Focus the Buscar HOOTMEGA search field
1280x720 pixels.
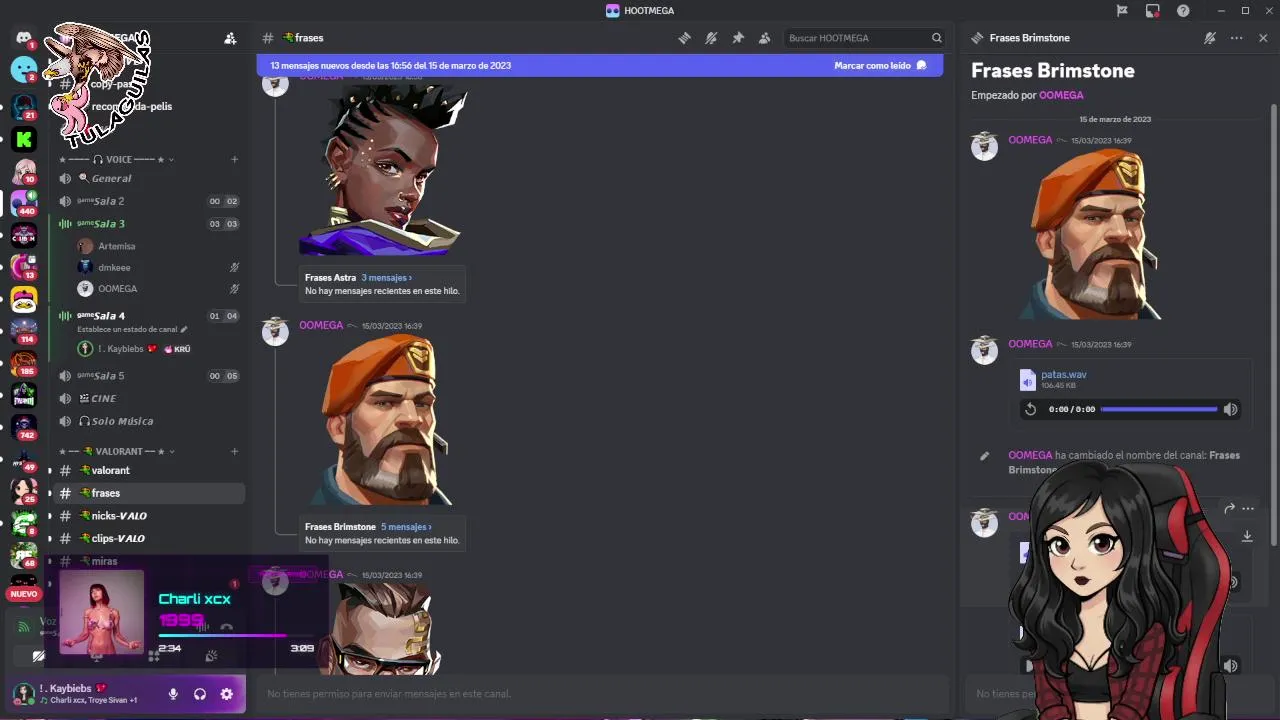(x=865, y=38)
